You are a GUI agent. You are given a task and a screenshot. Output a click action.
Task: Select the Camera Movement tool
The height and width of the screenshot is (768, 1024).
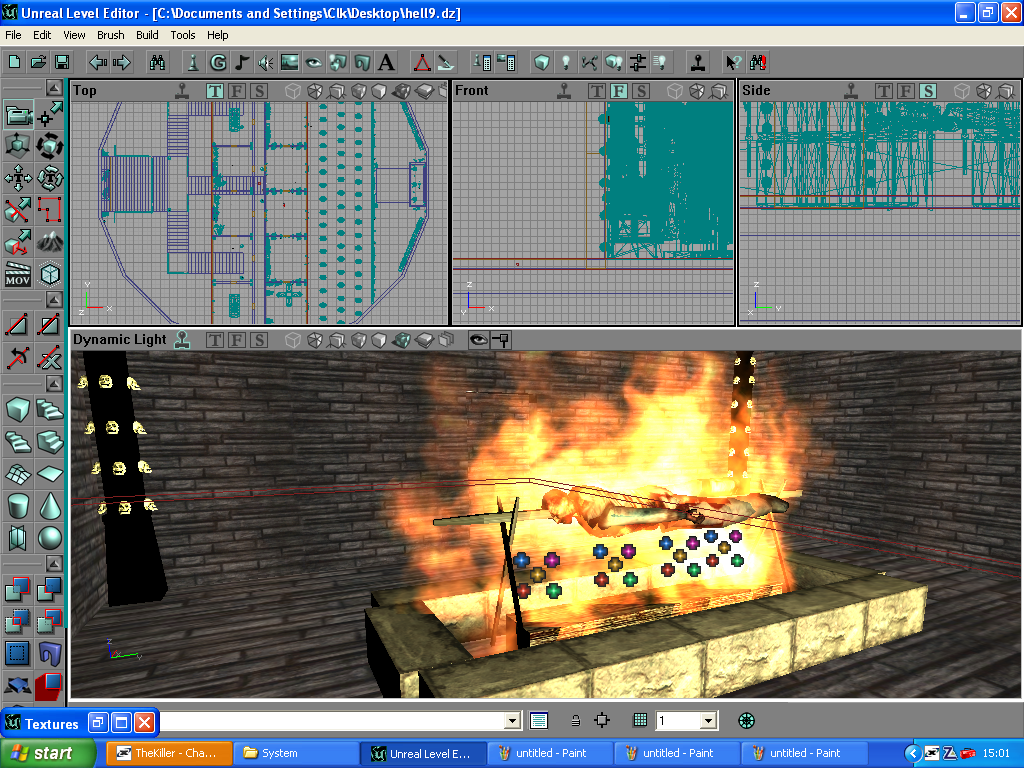(x=18, y=115)
